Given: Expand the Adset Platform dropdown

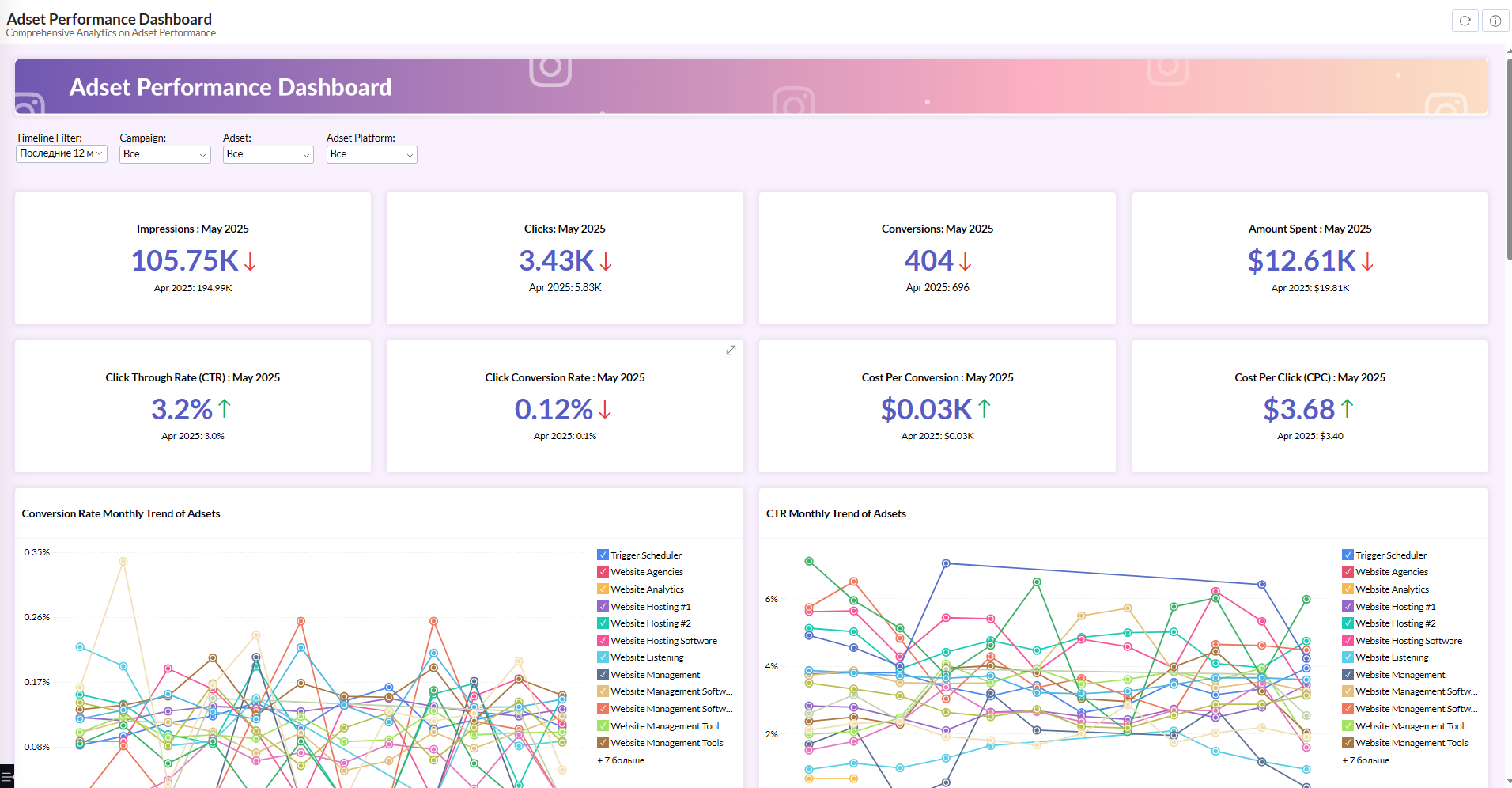Looking at the screenshot, I should pyautogui.click(x=372, y=155).
